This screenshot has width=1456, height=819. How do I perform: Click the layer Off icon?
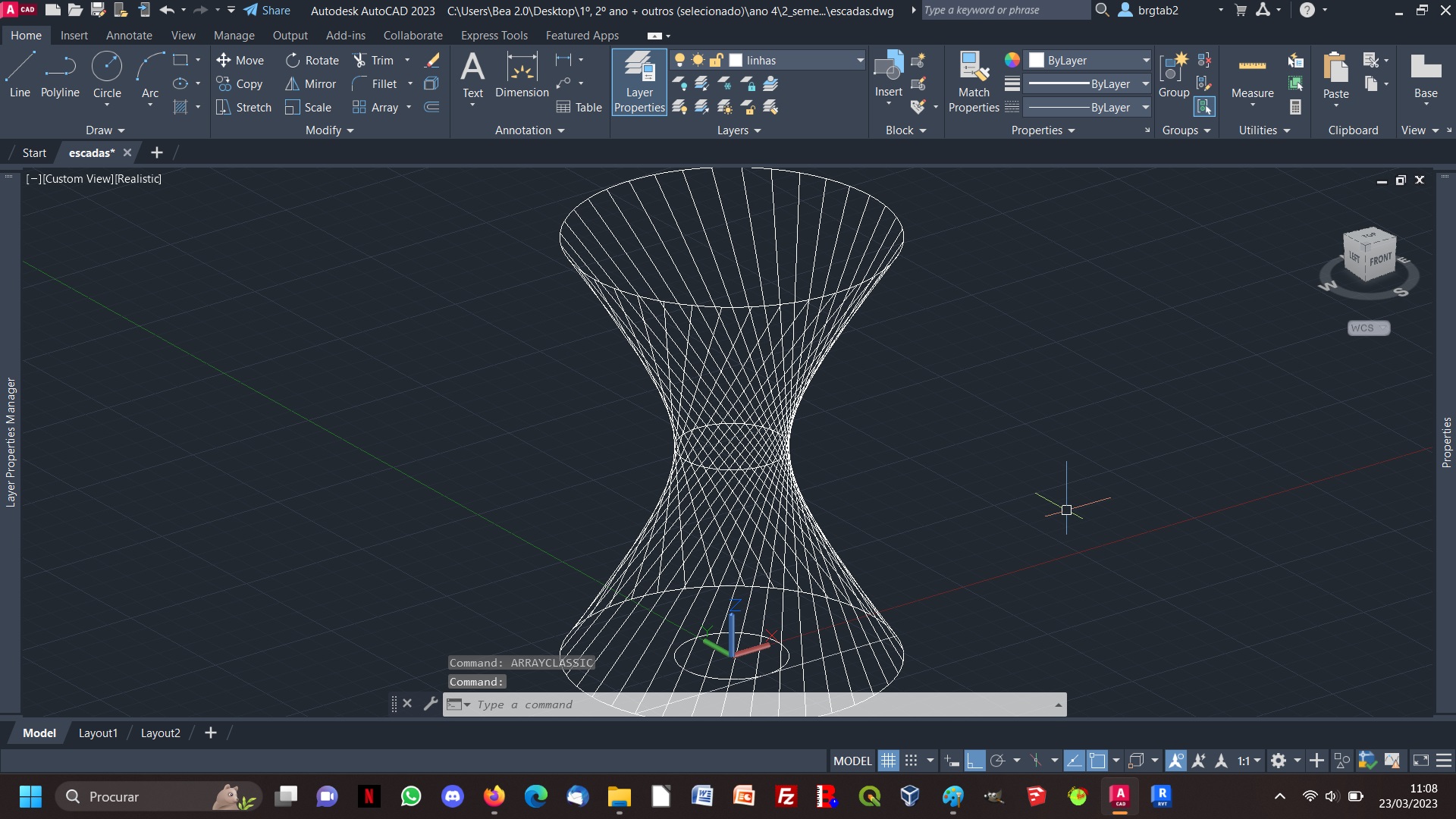(x=679, y=83)
